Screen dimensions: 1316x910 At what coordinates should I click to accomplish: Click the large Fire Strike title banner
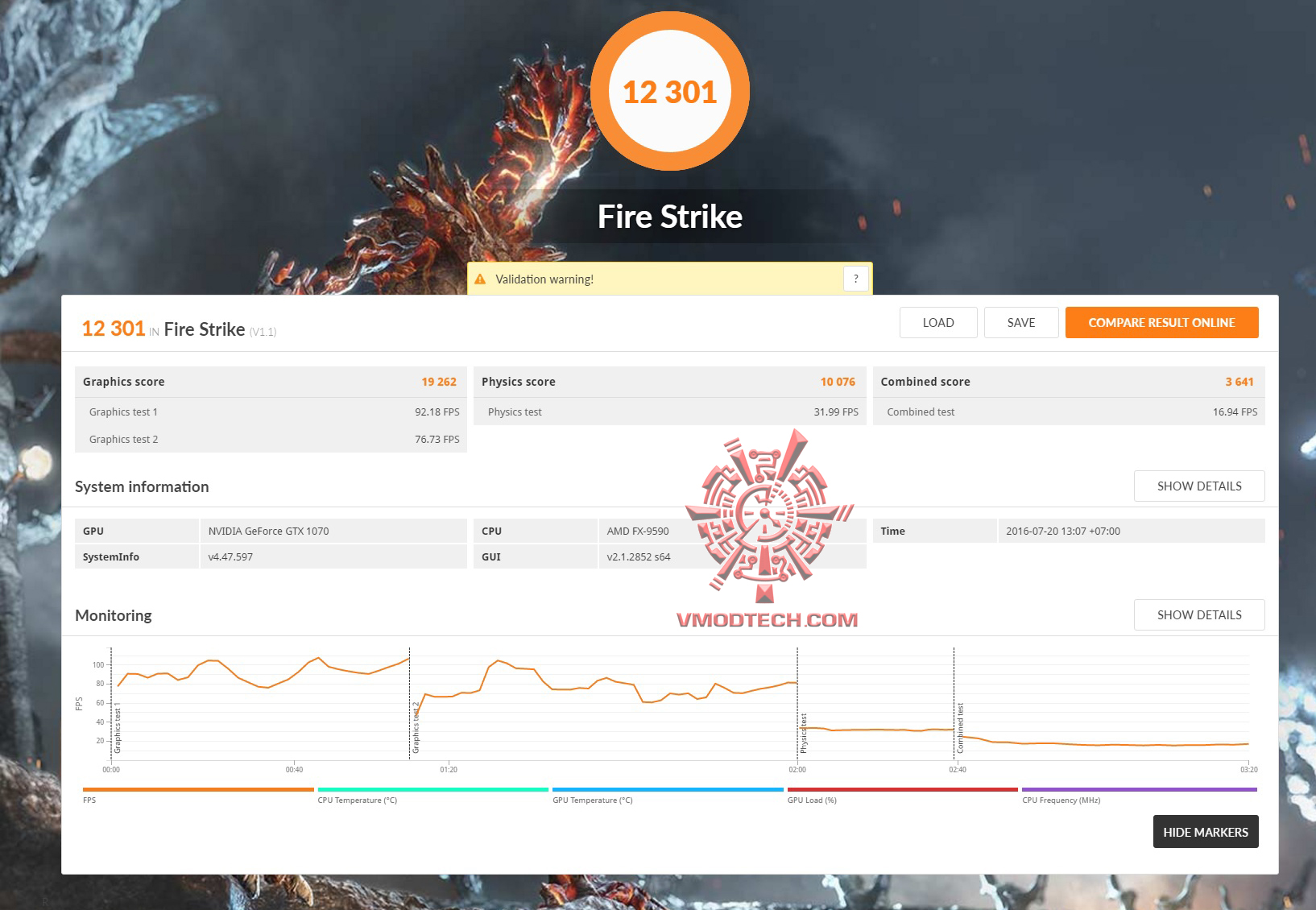[x=670, y=217]
